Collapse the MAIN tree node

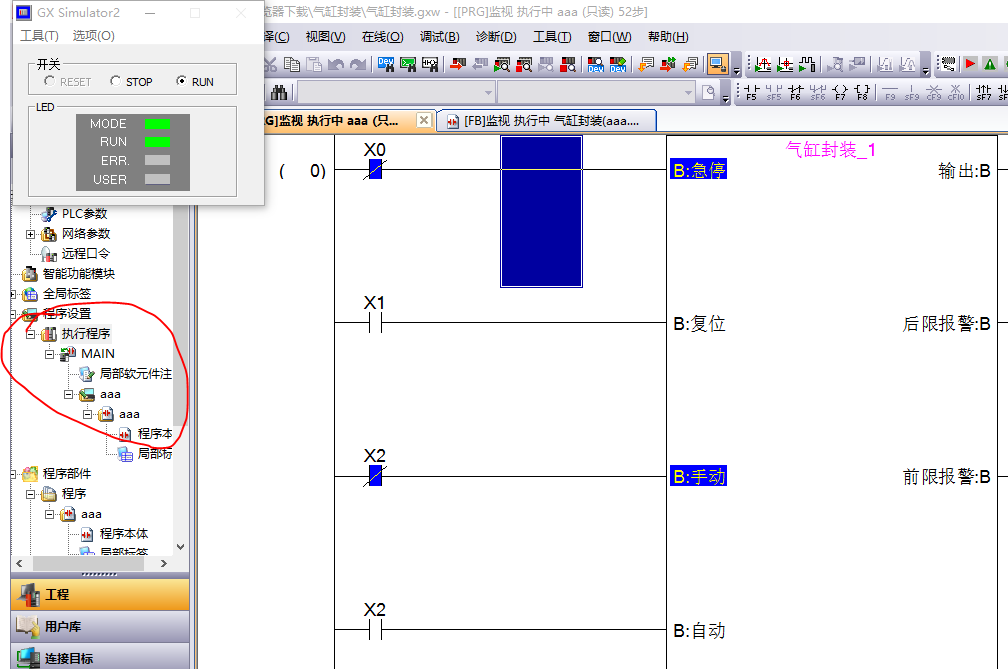(x=49, y=354)
